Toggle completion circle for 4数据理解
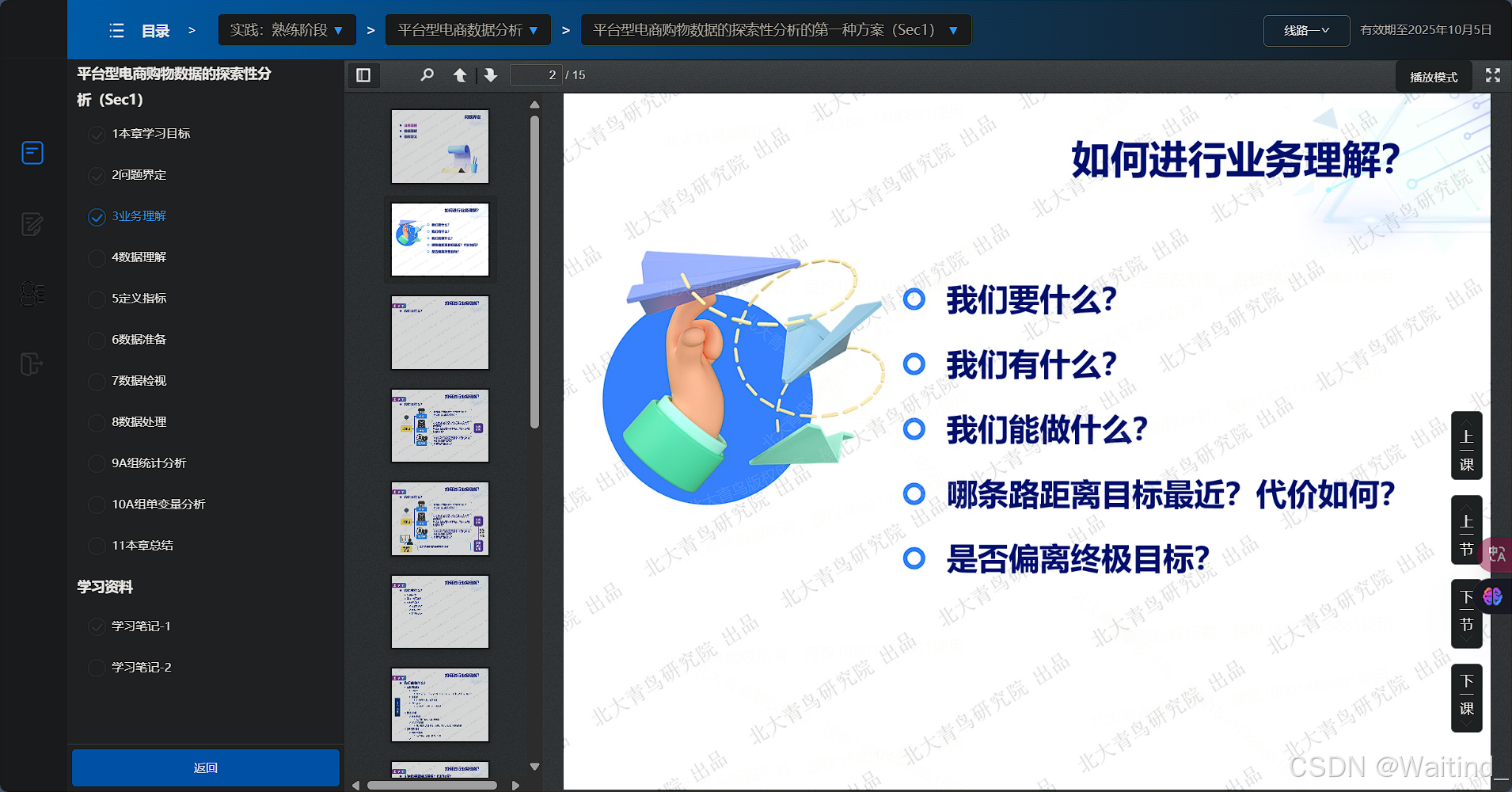1512x792 pixels. click(x=97, y=258)
